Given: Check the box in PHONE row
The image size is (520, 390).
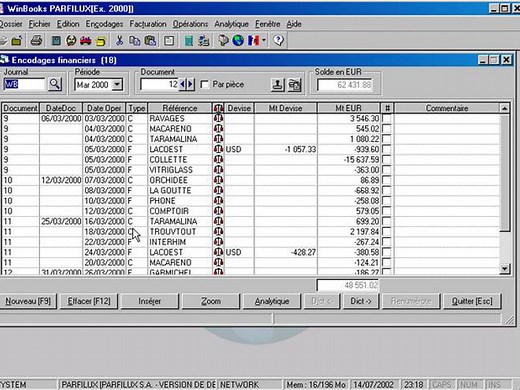Looking at the screenshot, I should [387, 201].
